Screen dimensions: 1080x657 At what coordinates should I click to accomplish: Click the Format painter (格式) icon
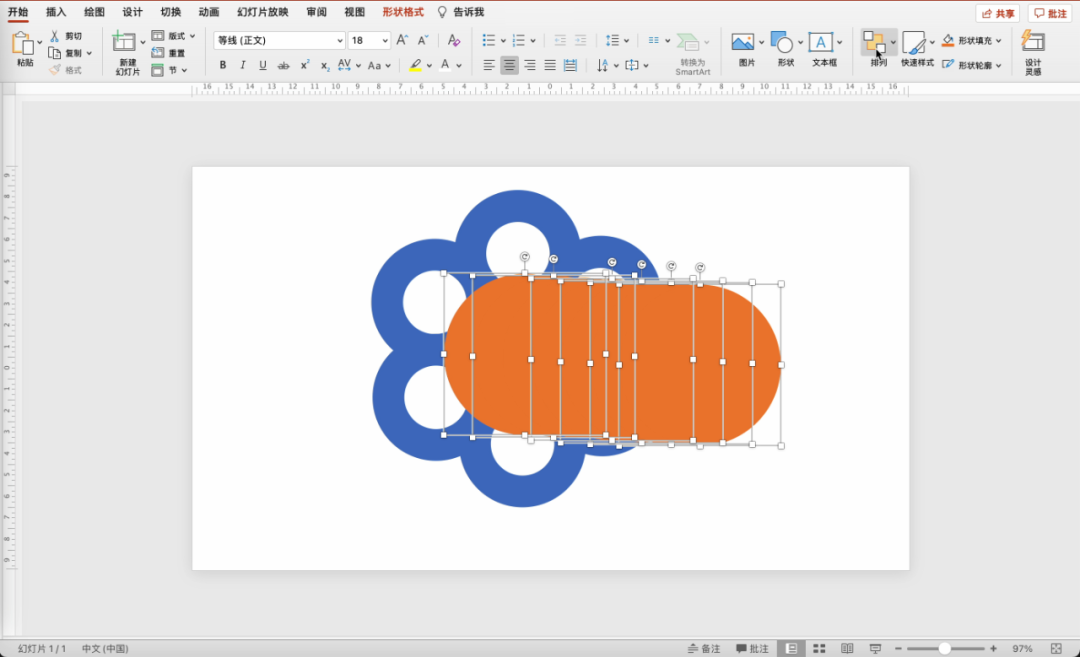click(55, 70)
